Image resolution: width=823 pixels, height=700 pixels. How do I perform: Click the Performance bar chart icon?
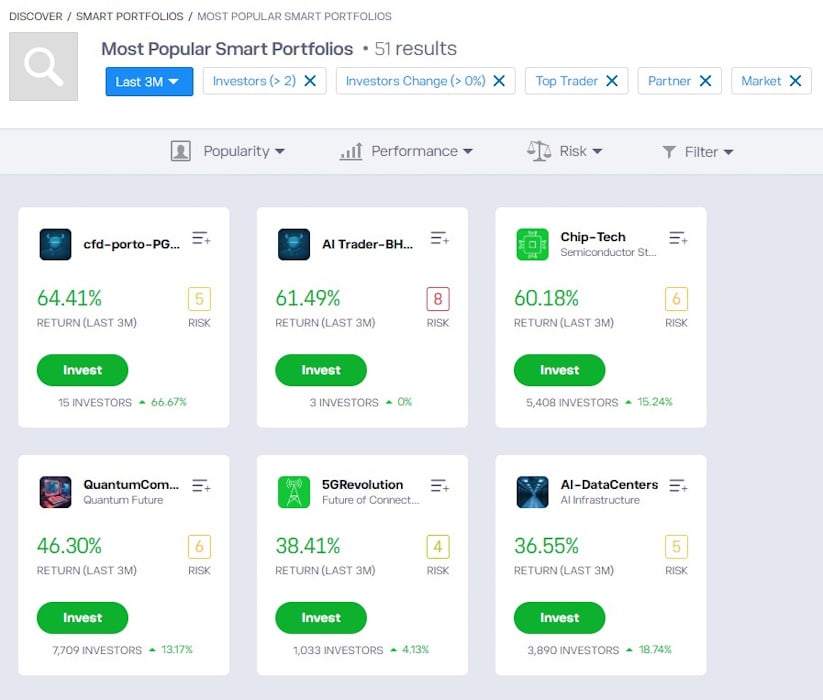[x=351, y=151]
